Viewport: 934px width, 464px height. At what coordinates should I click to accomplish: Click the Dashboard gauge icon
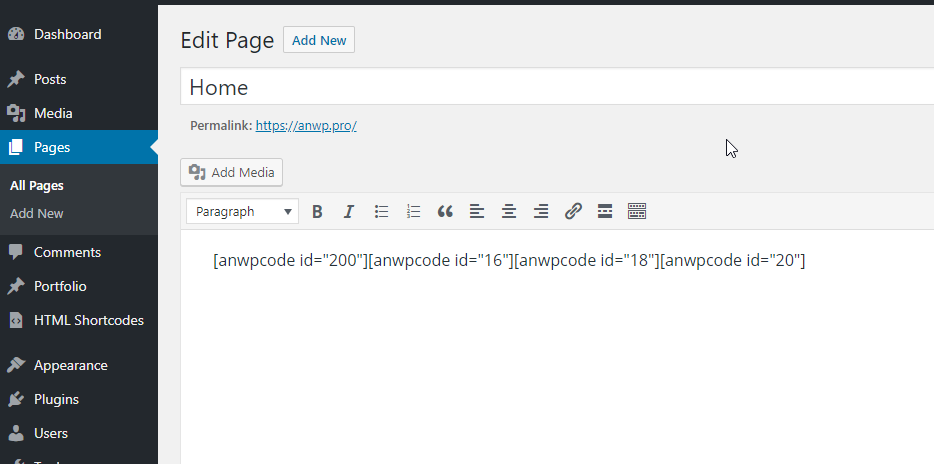16,34
